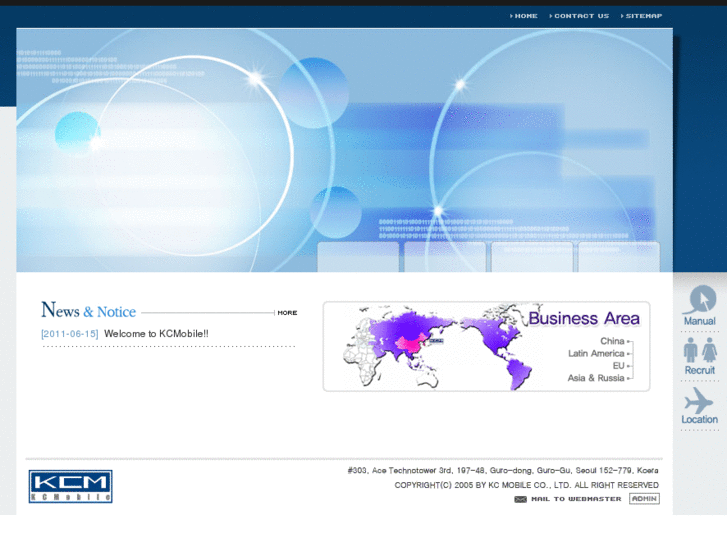Image resolution: width=727 pixels, height=545 pixels.
Task: Click the [2011-06-15] news date
Action: click(70, 334)
